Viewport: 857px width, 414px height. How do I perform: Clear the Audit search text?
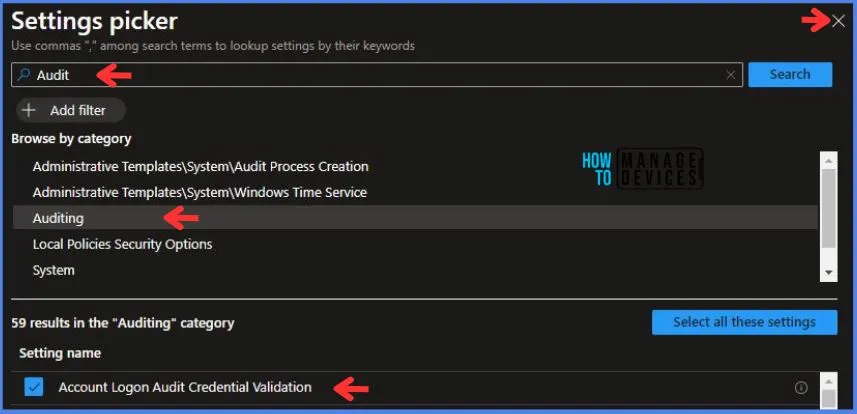pos(731,75)
